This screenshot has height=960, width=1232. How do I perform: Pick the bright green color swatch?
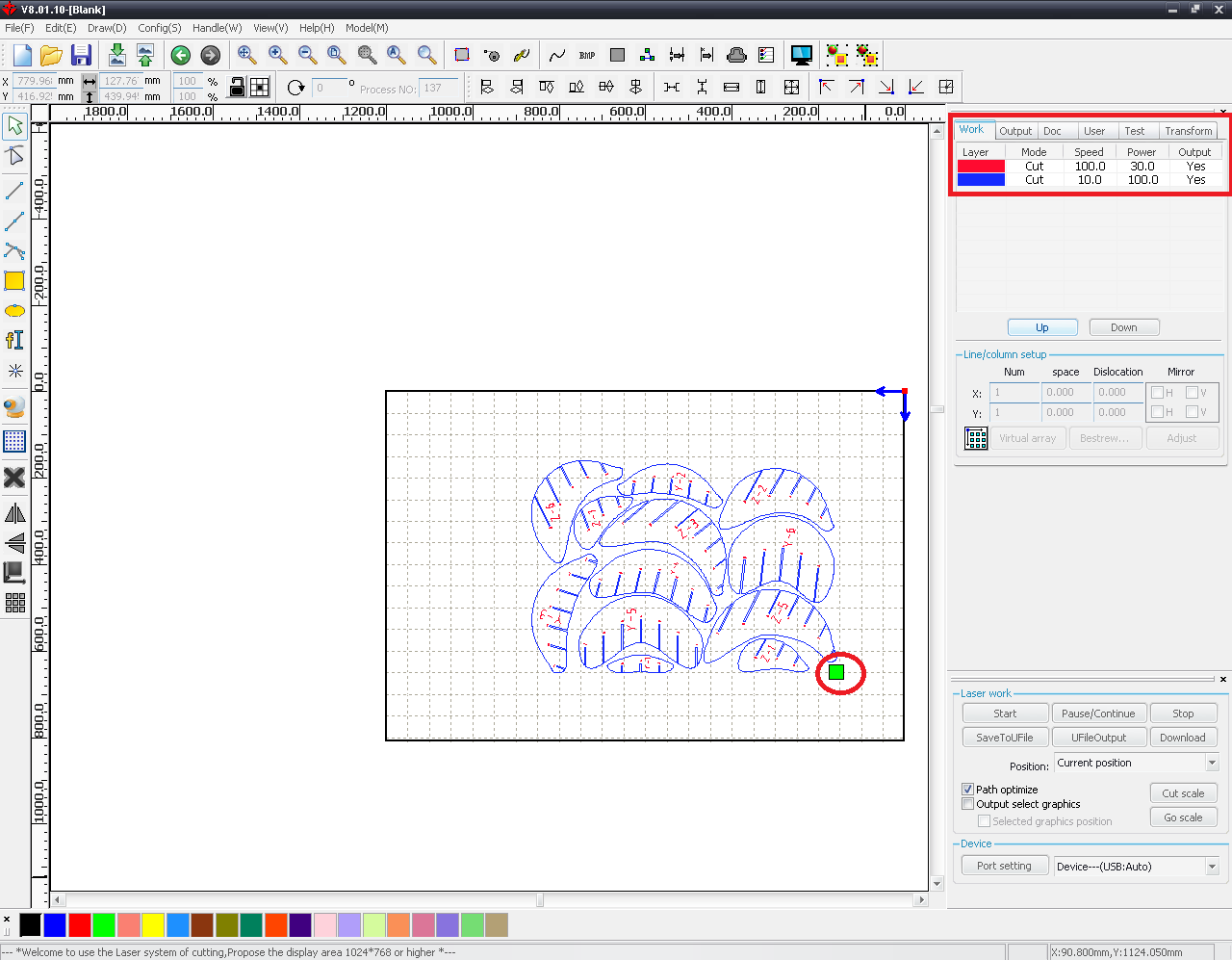(x=104, y=925)
